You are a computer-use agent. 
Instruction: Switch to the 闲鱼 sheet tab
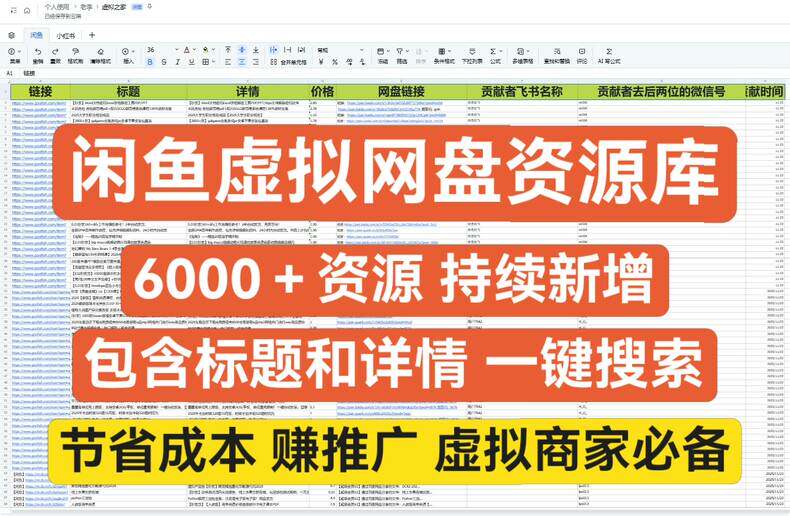coord(36,35)
